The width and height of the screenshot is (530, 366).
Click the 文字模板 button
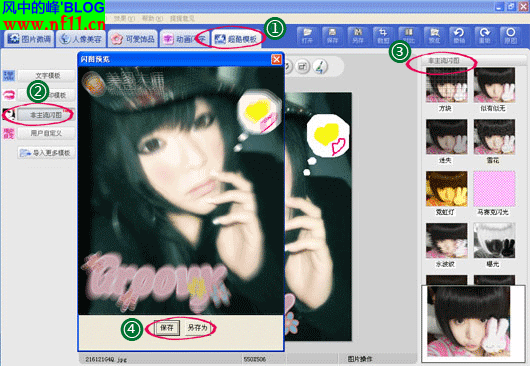(x=47, y=76)
